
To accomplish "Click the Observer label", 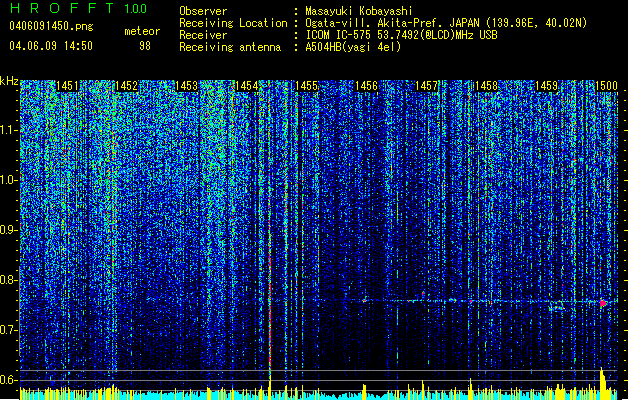I will [x=203, y=11].
